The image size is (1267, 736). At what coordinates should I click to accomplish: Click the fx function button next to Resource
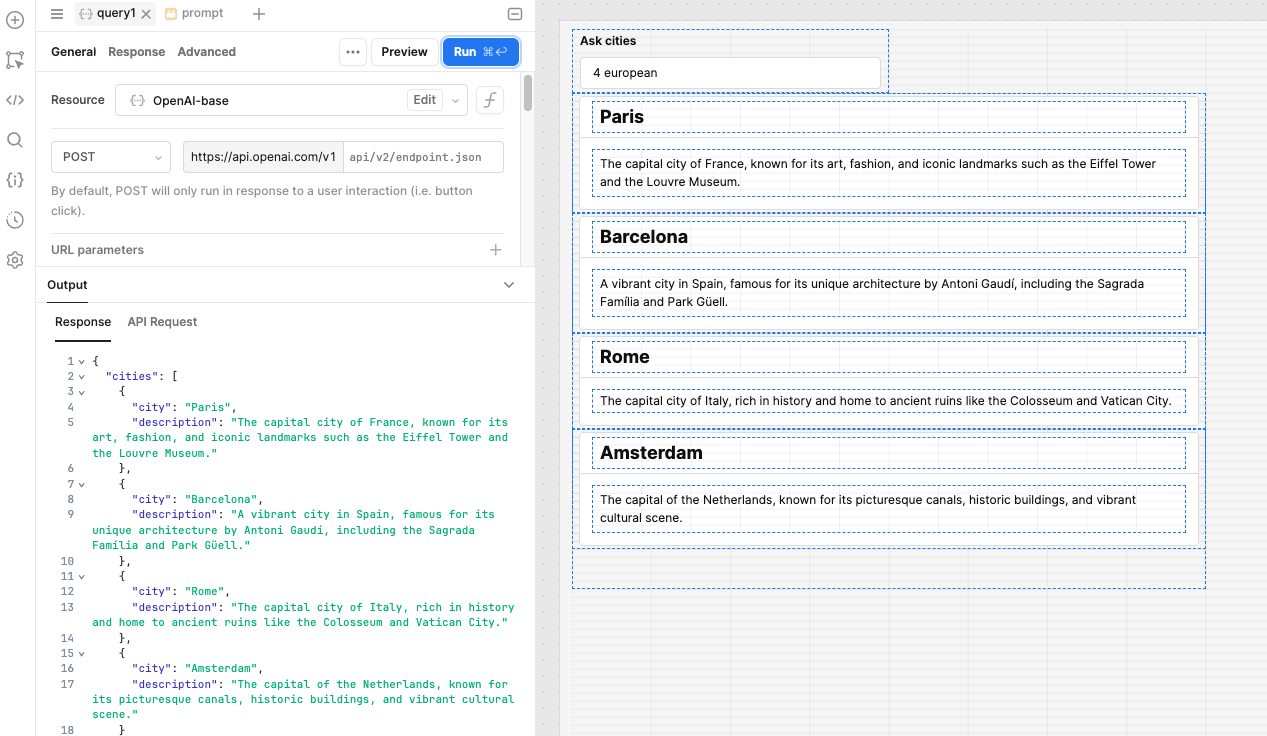(x=489, y=100)
